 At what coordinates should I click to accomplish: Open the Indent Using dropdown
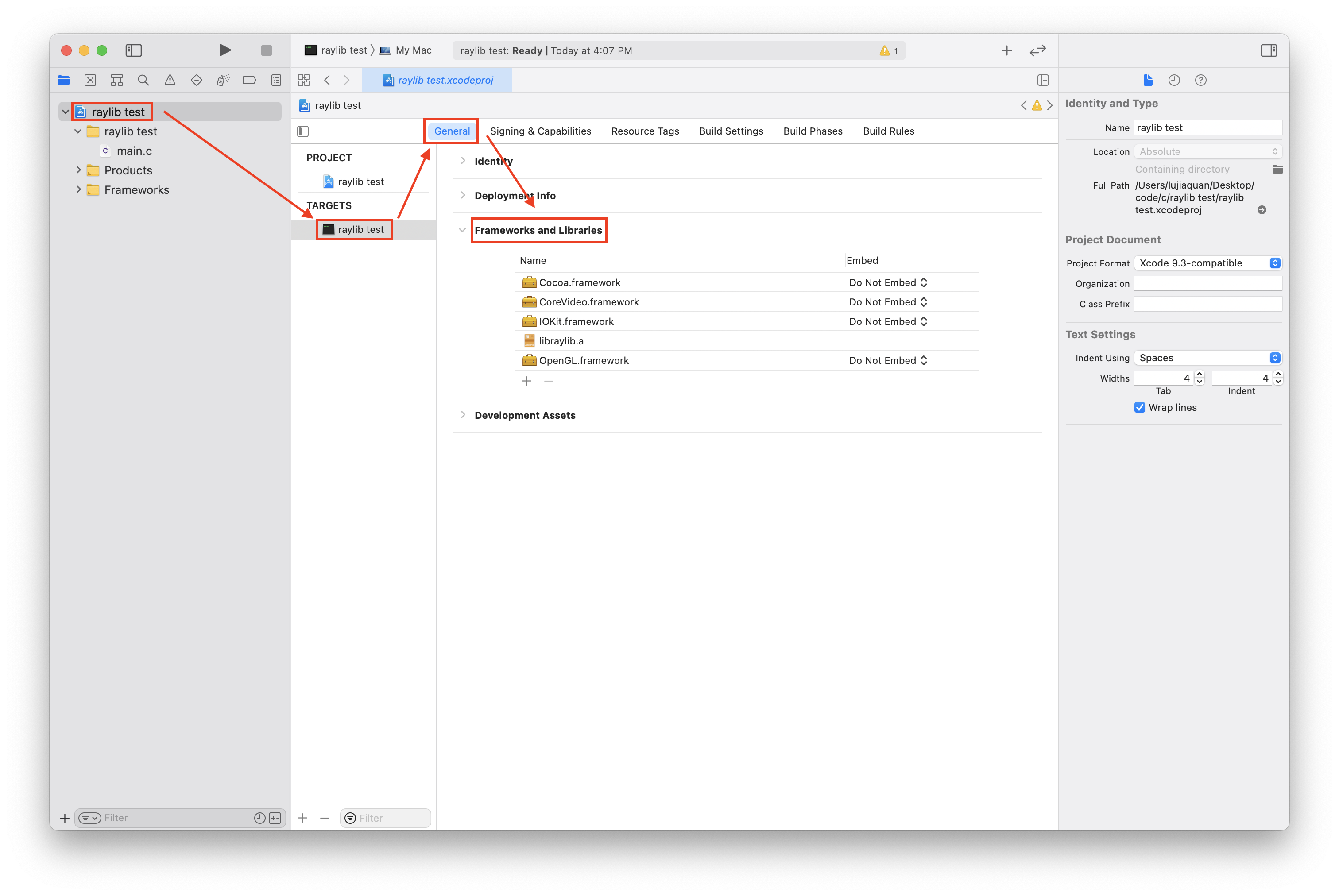tap(1207, 358)
